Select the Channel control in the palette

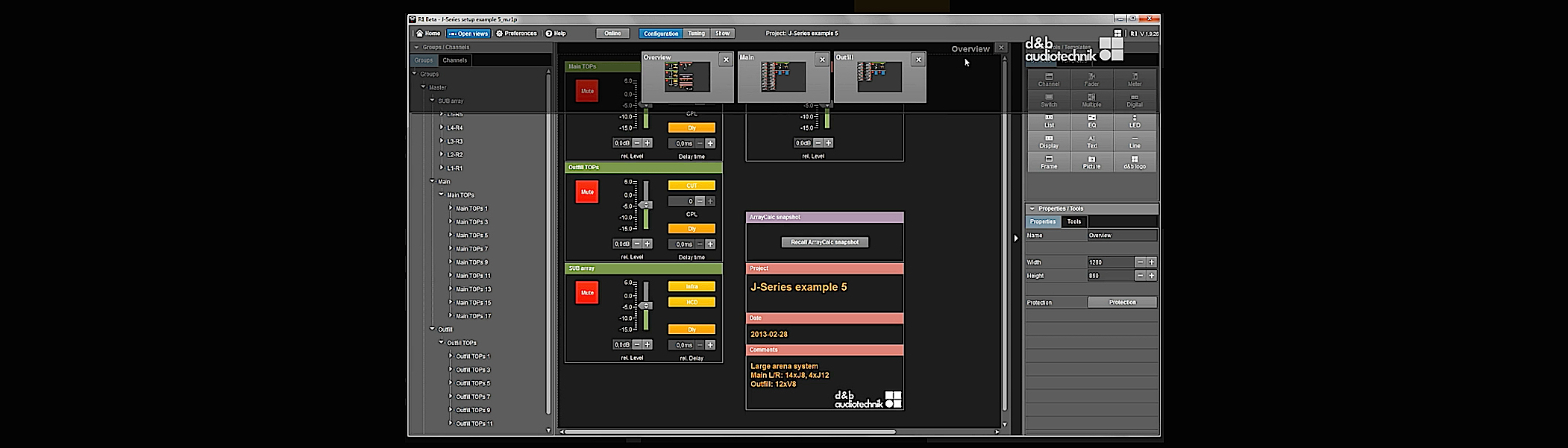point(1049,80)
